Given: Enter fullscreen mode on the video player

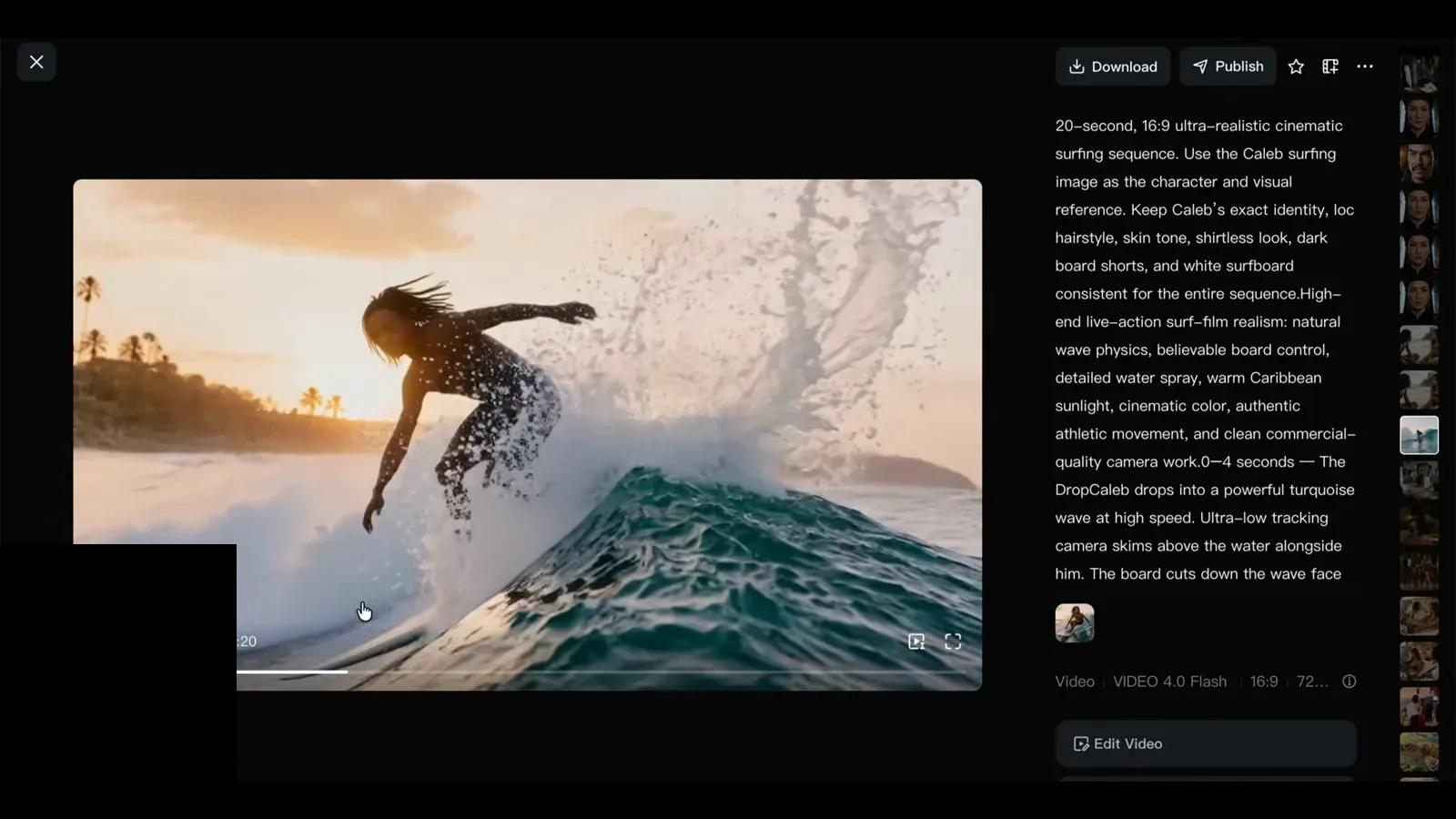Looking at the screenshot, I should click(953, 642).
